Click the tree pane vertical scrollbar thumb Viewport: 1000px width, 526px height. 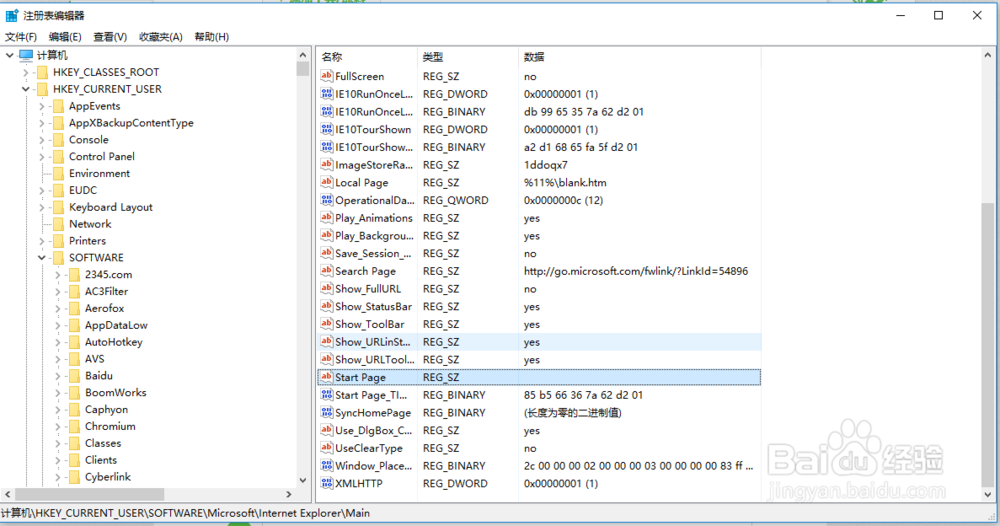coord(303,69)
